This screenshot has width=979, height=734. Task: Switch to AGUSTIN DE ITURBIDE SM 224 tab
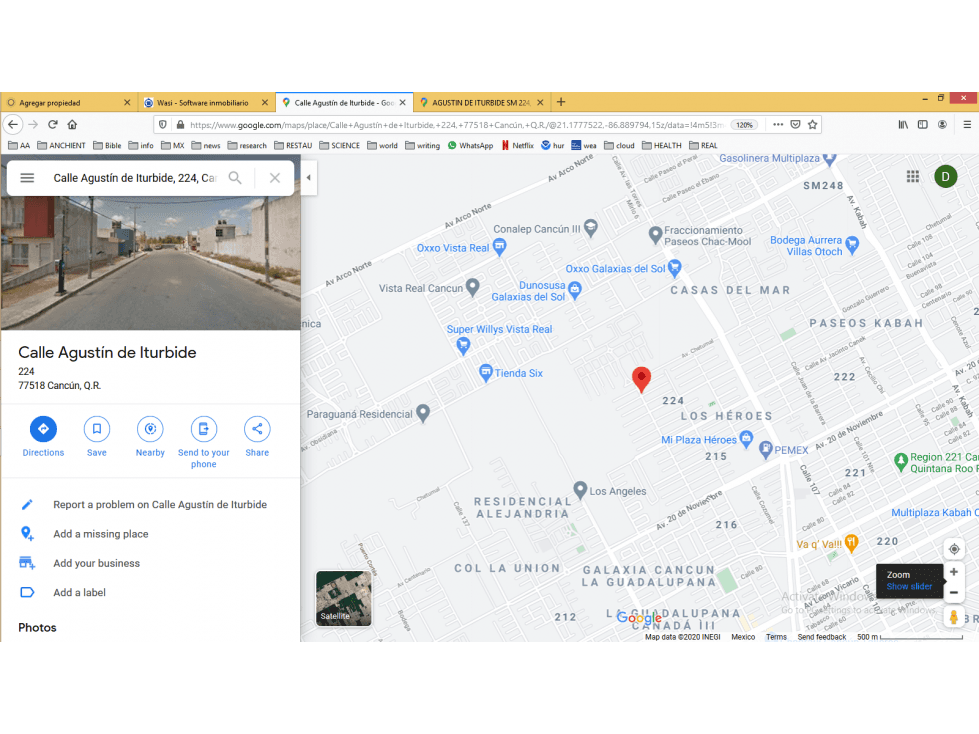481,102
